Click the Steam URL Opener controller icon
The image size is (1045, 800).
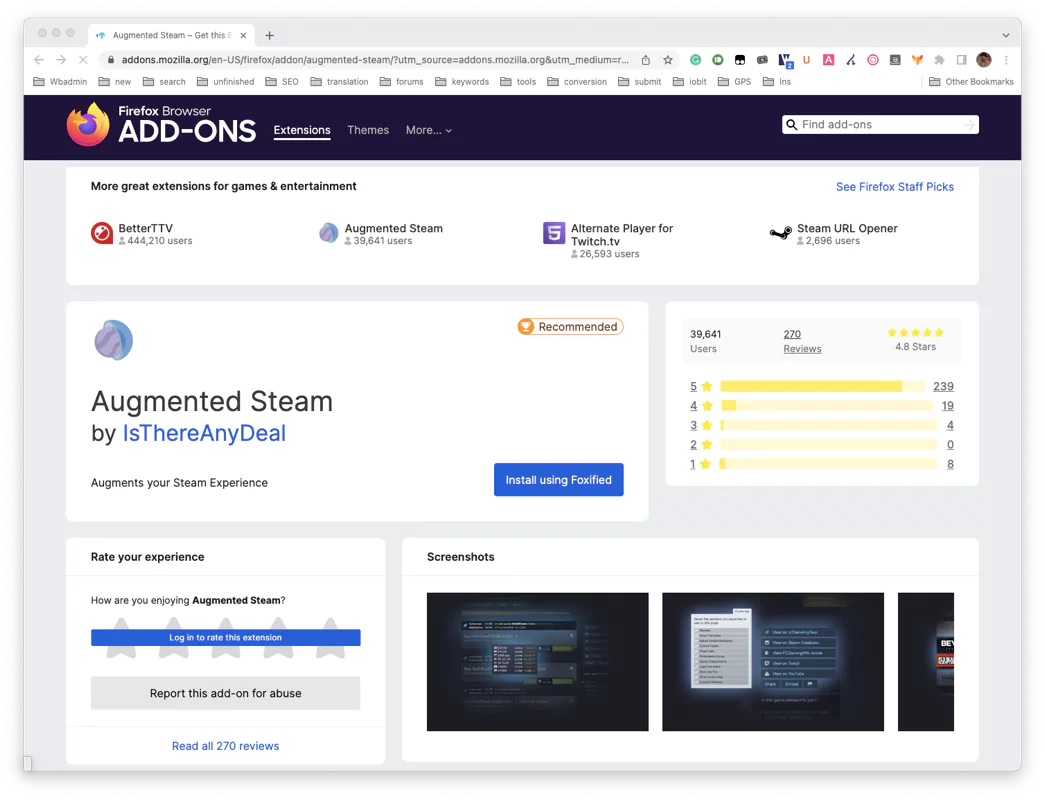point(781,232)
